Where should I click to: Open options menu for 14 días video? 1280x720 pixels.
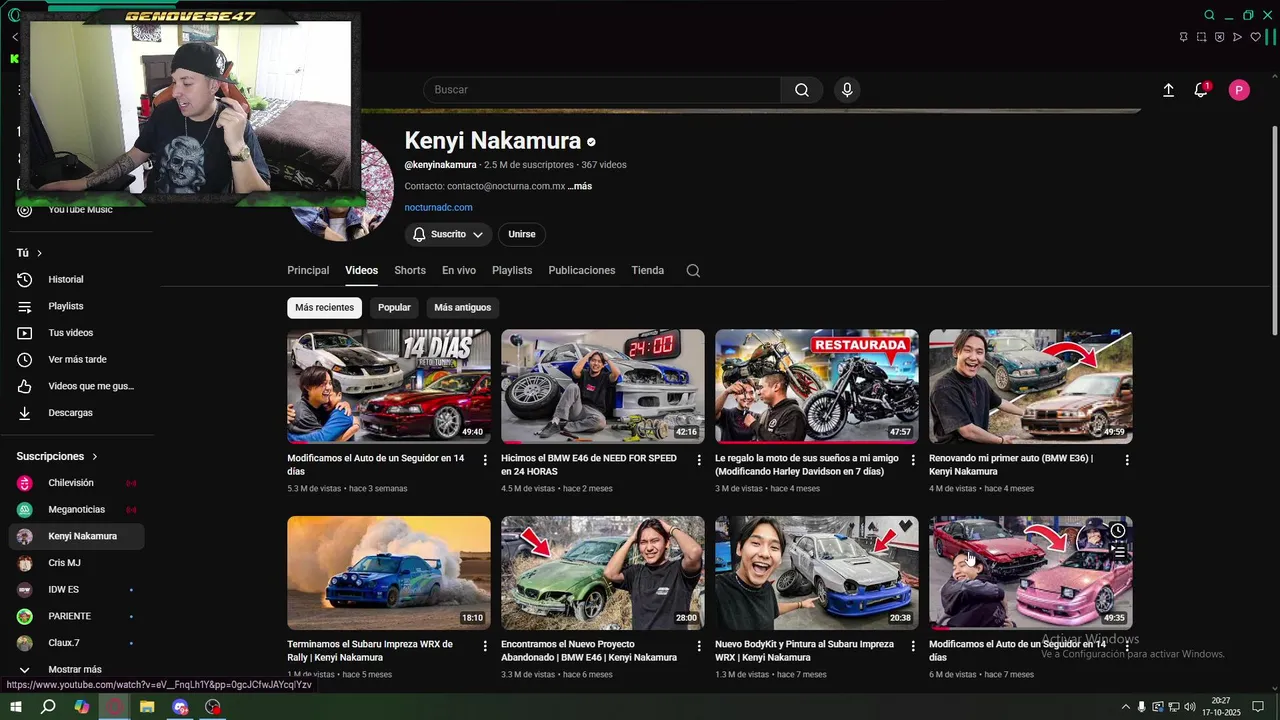coord(485,460)
